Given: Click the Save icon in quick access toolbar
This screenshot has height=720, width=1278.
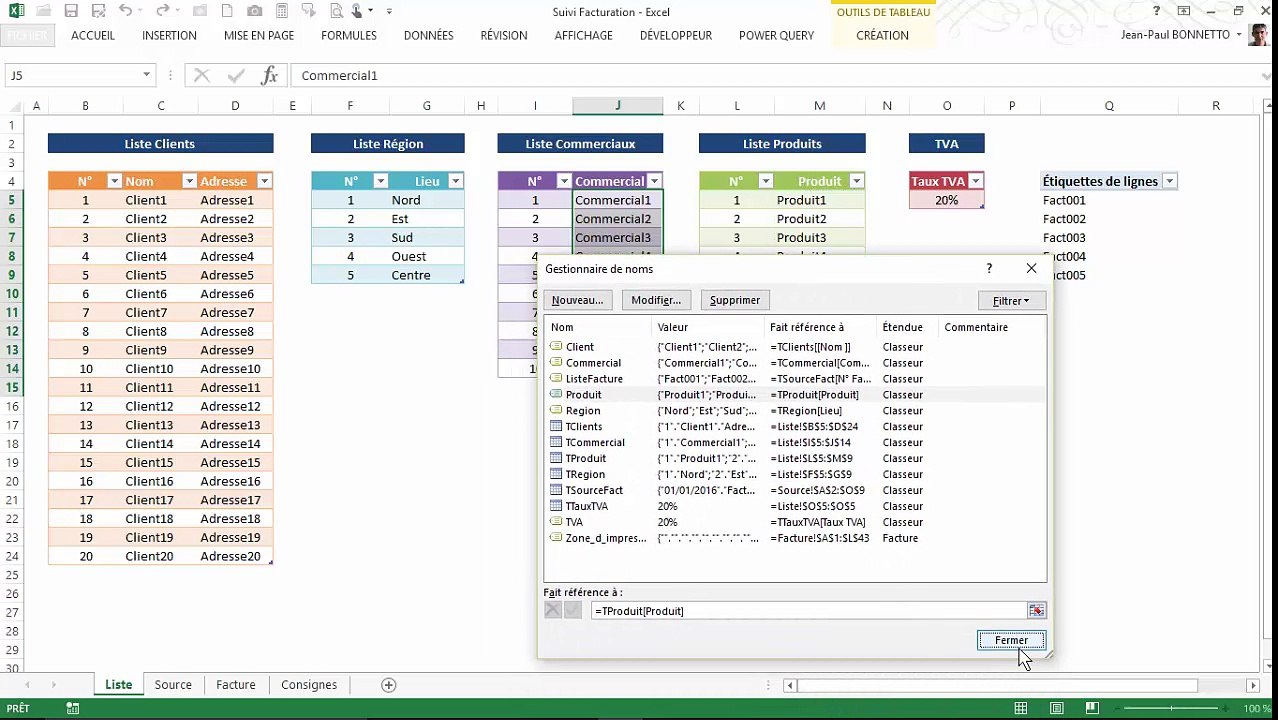Looking at the screenshot, I should pyautogui.click(x=71, y=11).
